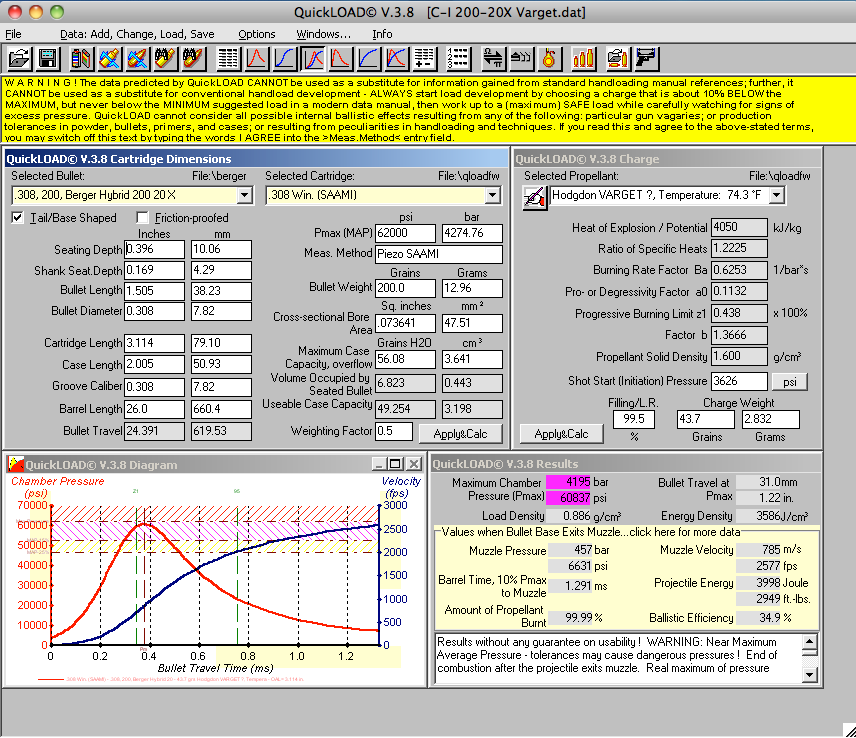Click the results message scrollbar up arrow
Viewport: 856px width, 738px height.
[810, 641]
